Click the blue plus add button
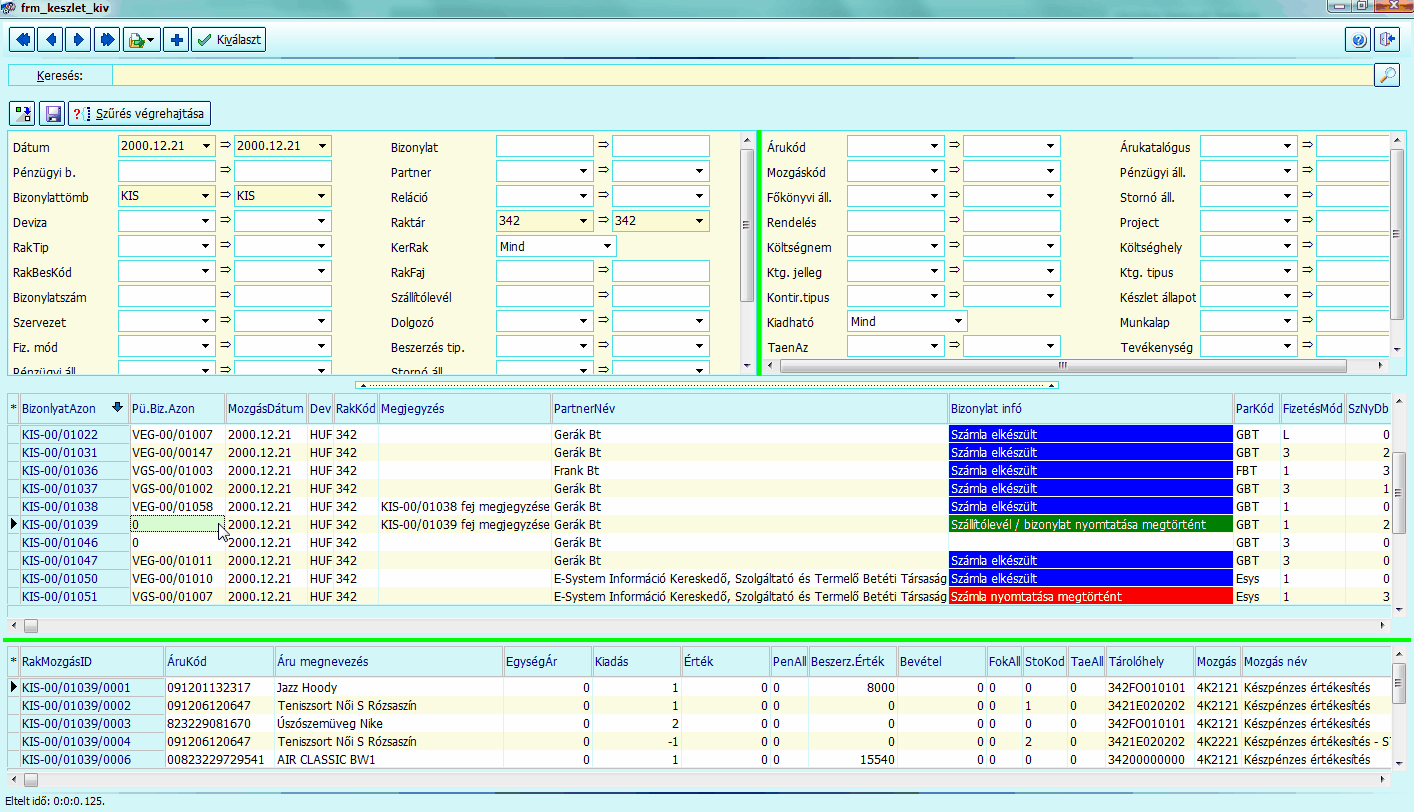Screen dimensions: 1414x812 click(x=176, y=40)
